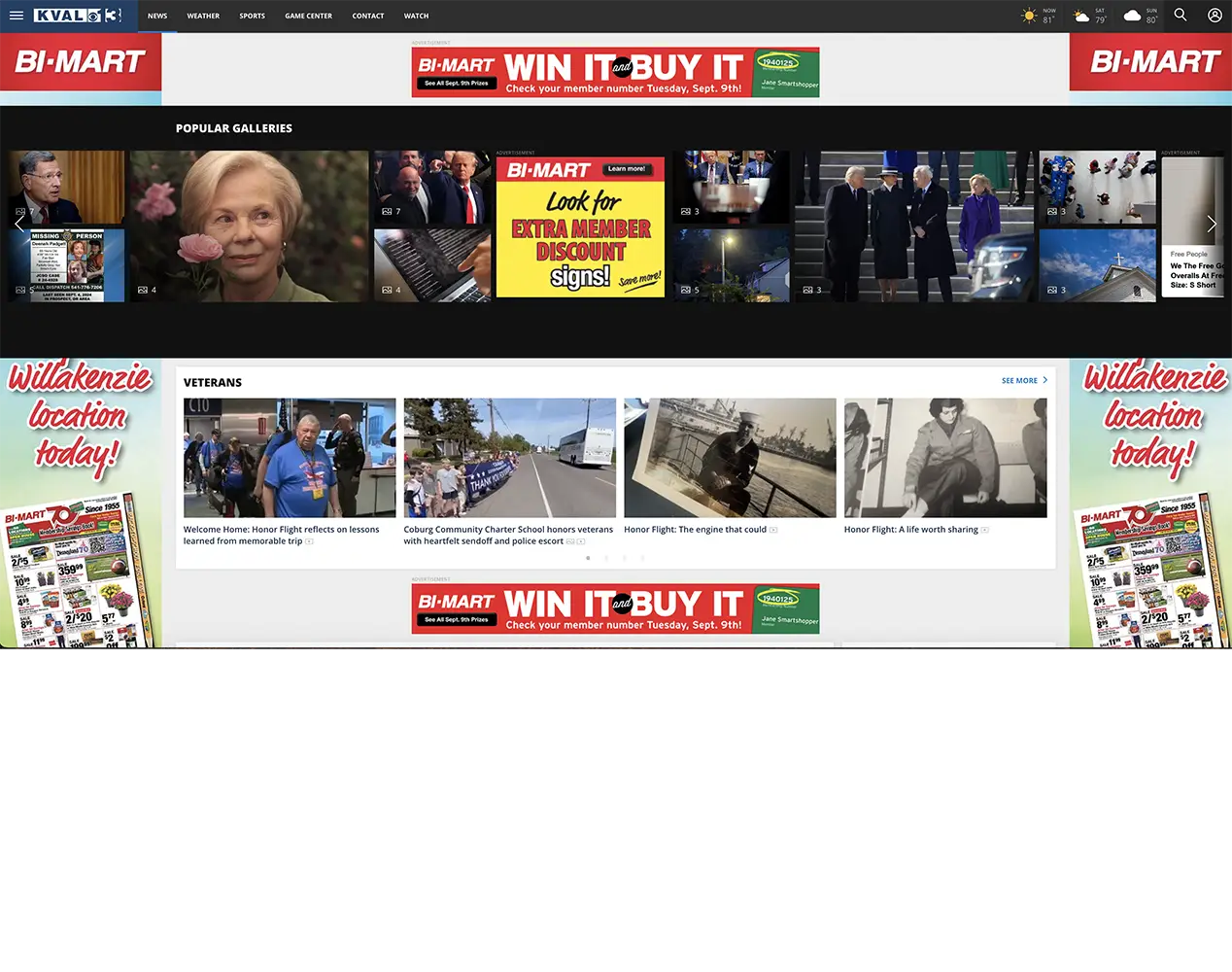This screenshot has width=1232, height=972.
Task: Click the VETERANS section heading
Action: pos(213,383)
